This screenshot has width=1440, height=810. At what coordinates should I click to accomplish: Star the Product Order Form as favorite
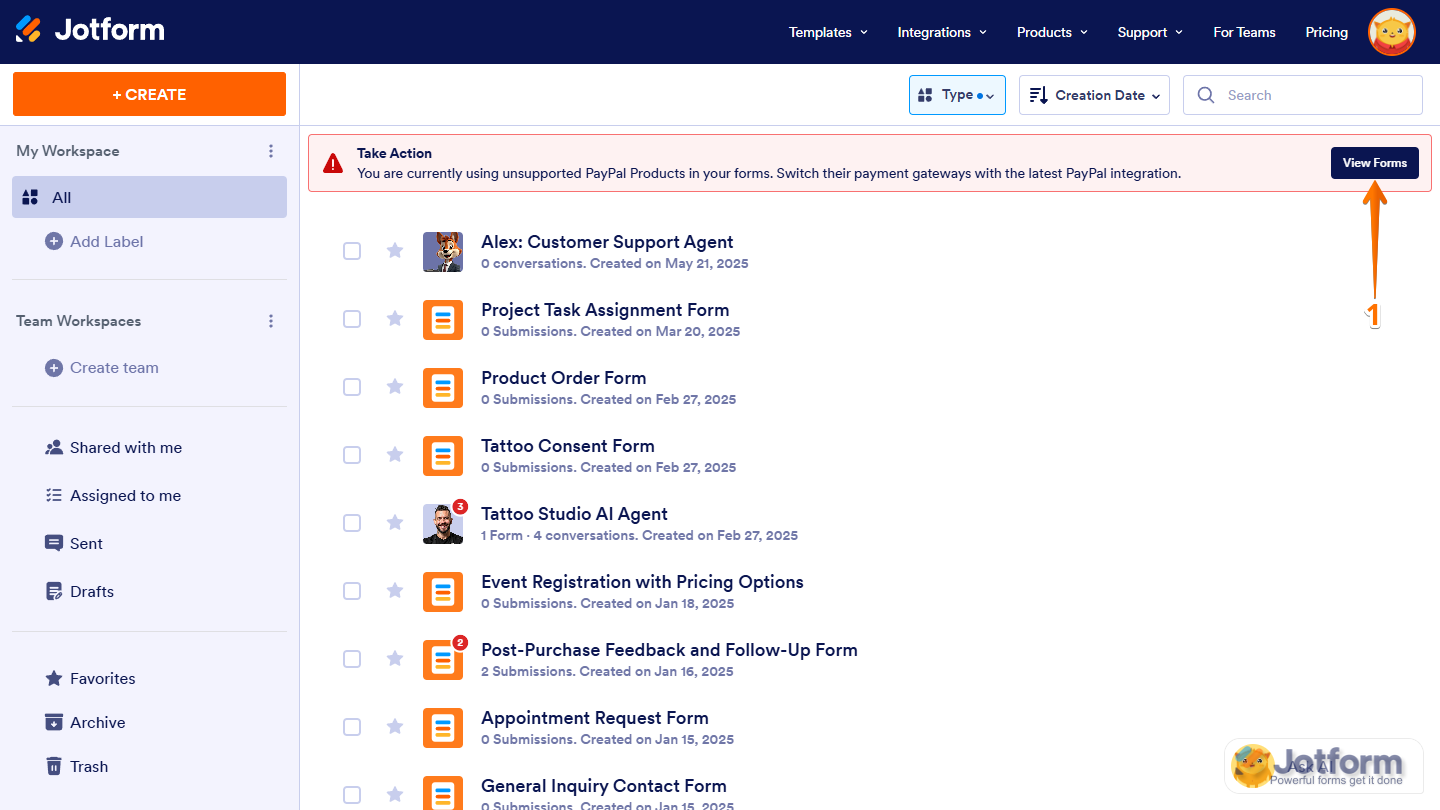point(395,387)
